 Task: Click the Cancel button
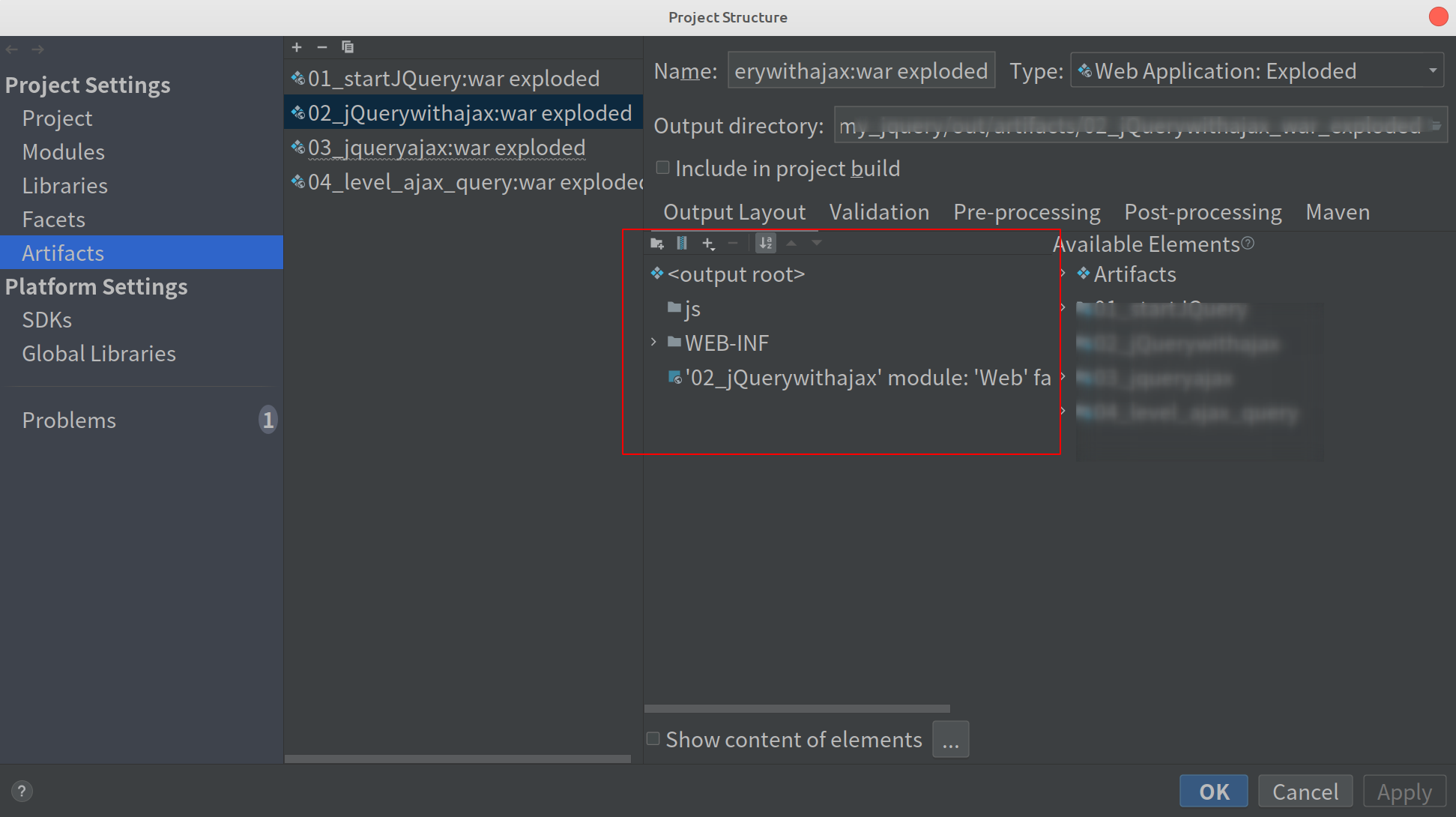tap(1305, 792)
